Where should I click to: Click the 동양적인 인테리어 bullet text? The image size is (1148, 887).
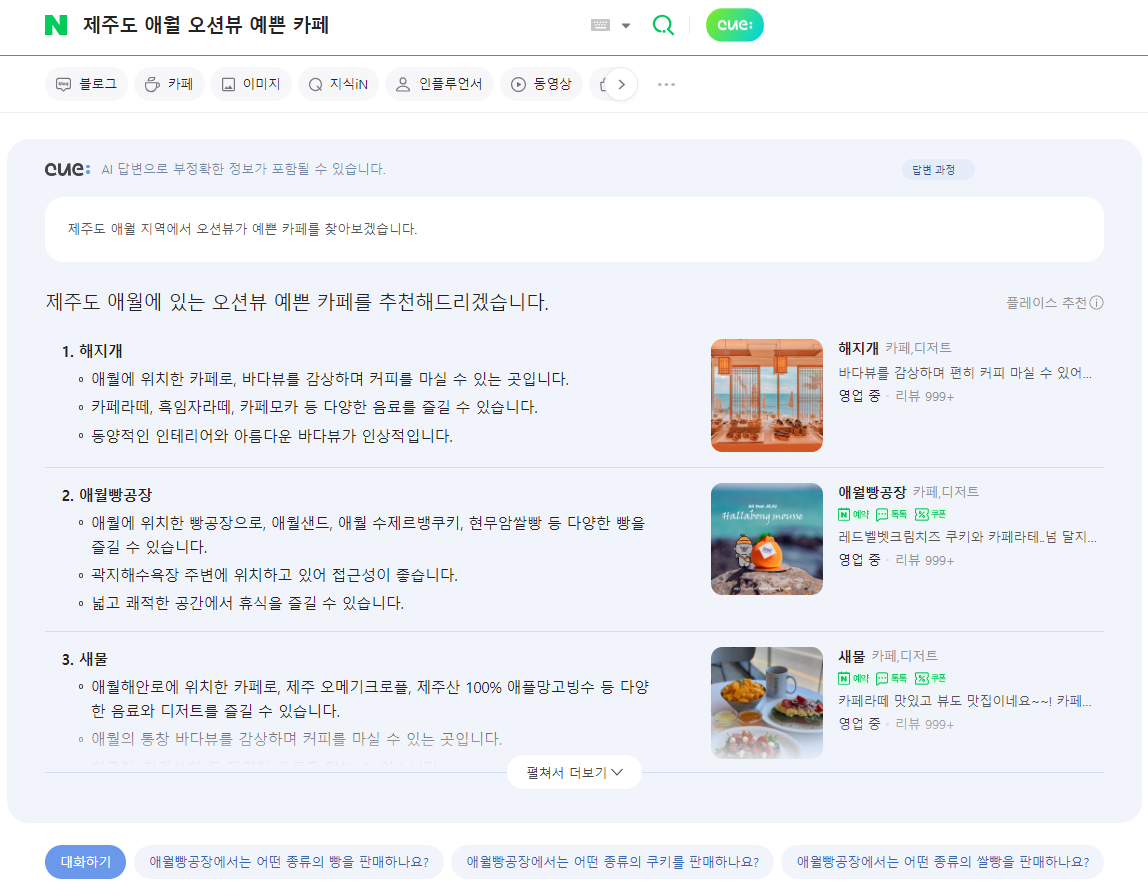click(x=272, y=436)
